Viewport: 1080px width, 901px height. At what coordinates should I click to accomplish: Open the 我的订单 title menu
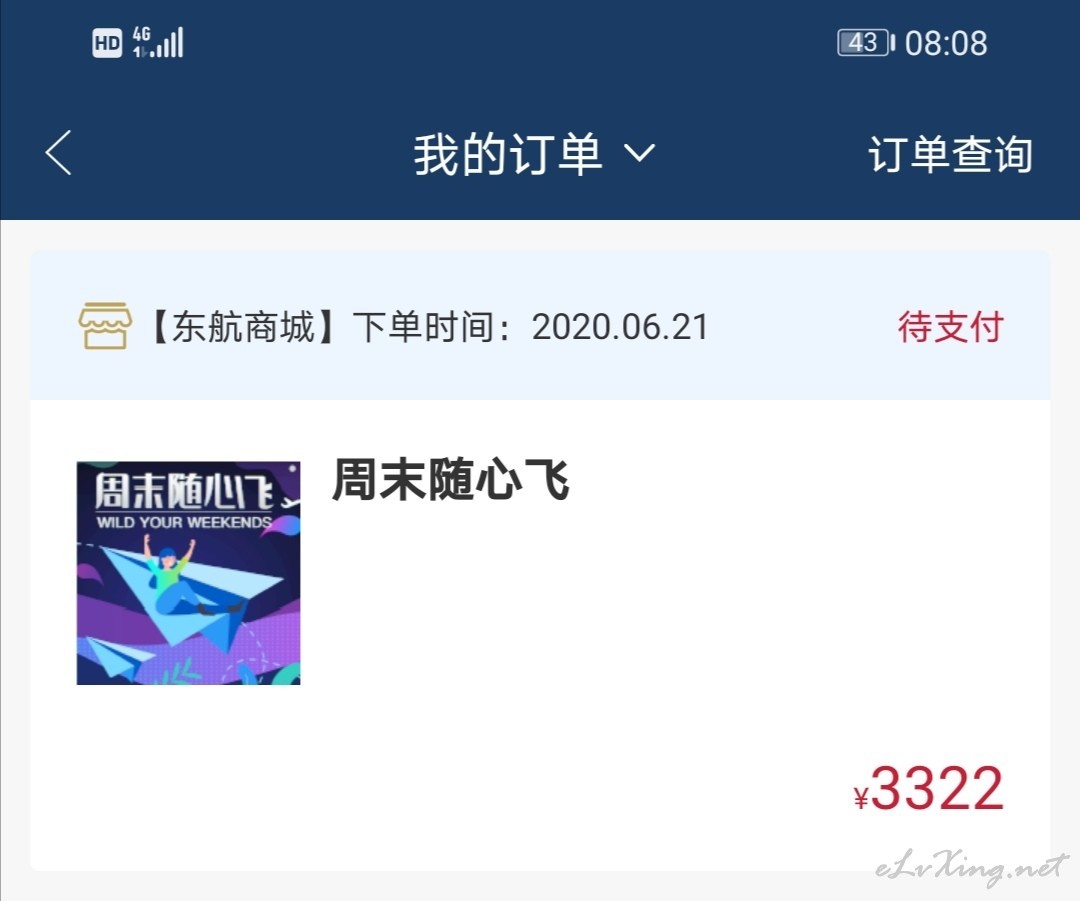[x=508, y=154]
